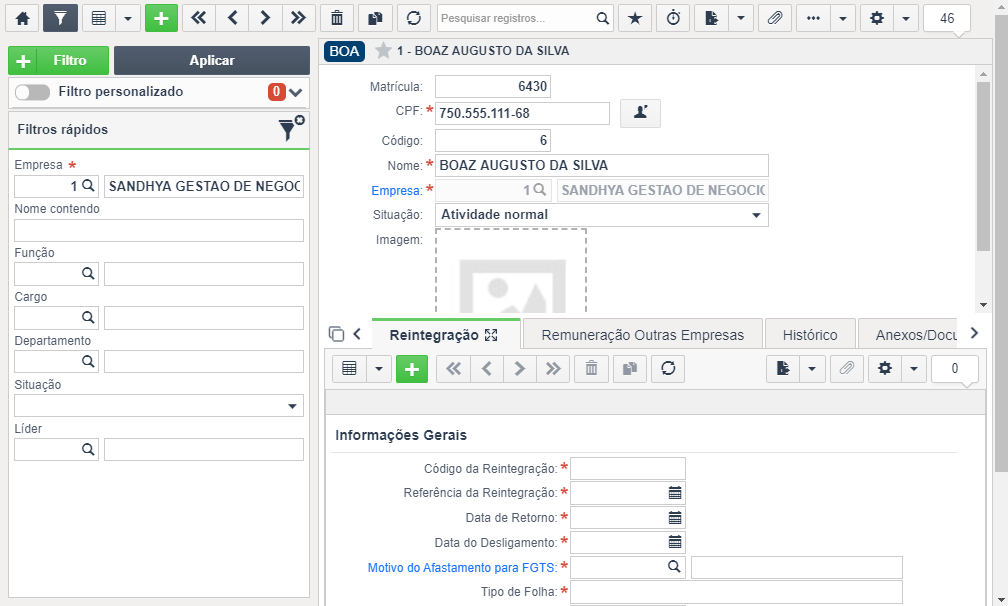Clear quick filters with funnel icon
1008x606 pixels.
point(291,129)
